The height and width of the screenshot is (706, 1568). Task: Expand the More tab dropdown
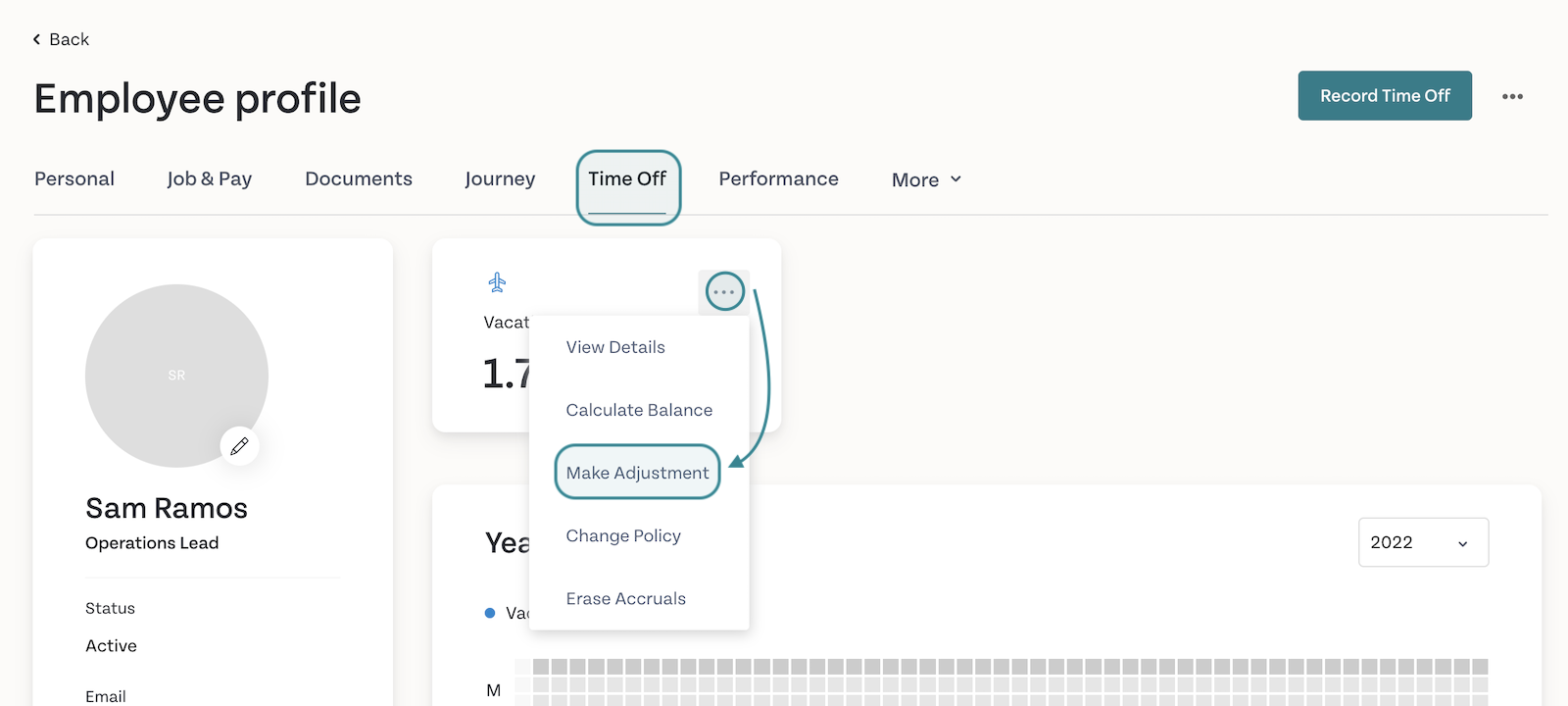pyautogui.click(x=926, y=179)
